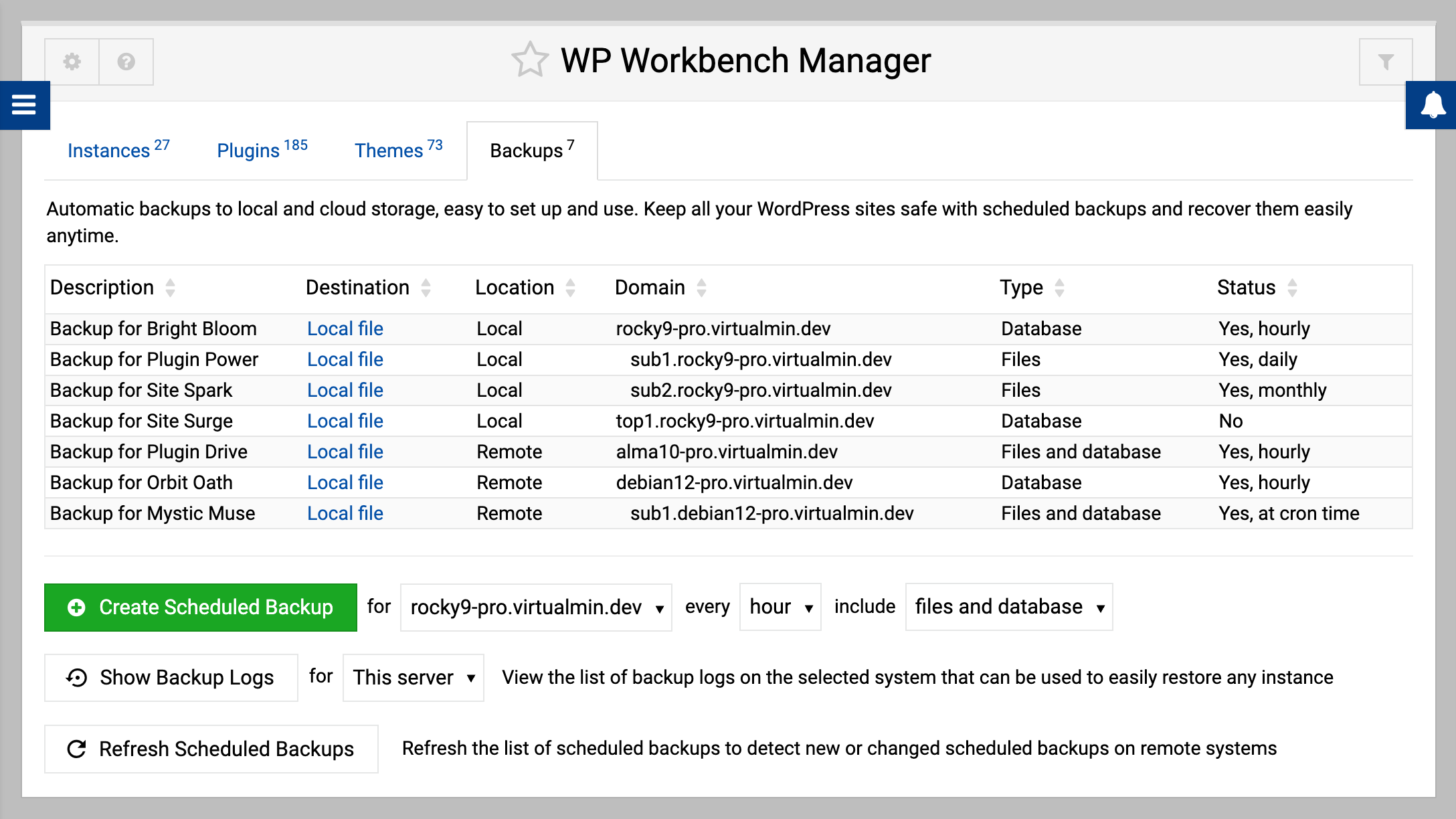Screen dimensions: 1456x819
Task: Select 'Backup for Bright Bloom' description
Action: (153, 329)
